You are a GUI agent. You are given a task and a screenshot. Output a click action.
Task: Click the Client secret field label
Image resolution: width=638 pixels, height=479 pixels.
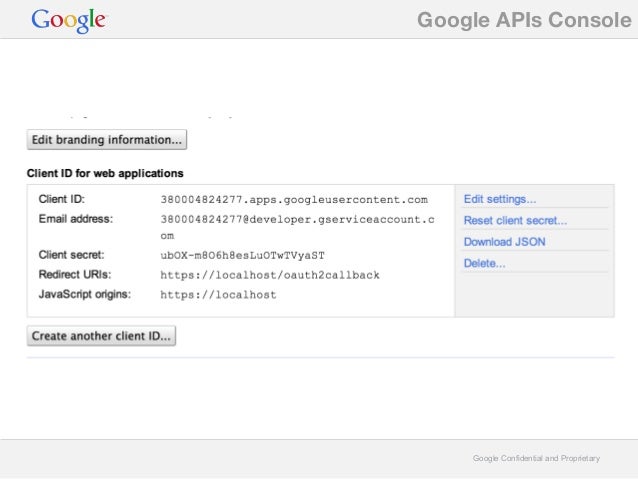point(72,255)
